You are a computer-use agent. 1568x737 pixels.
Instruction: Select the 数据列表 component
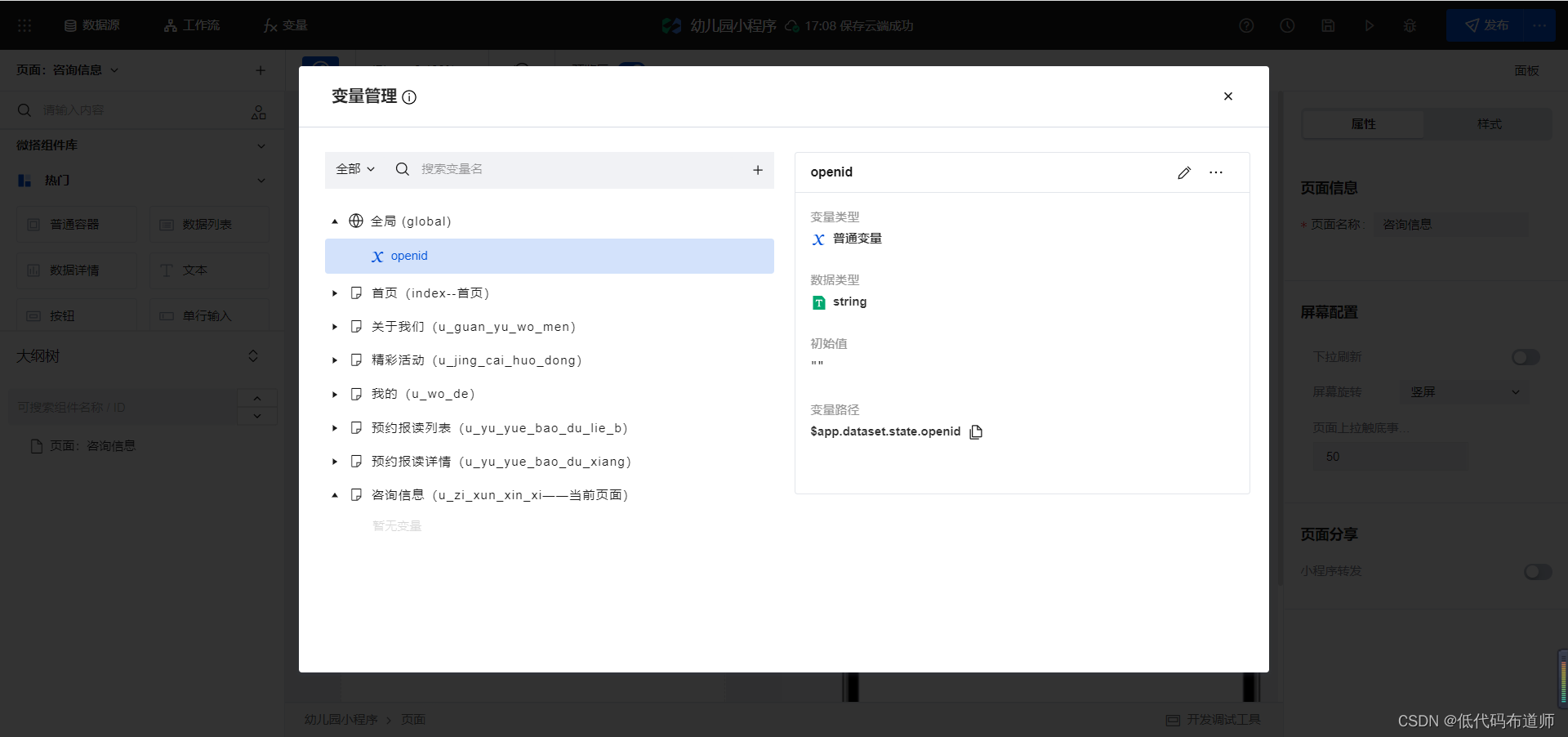[209, 225]
